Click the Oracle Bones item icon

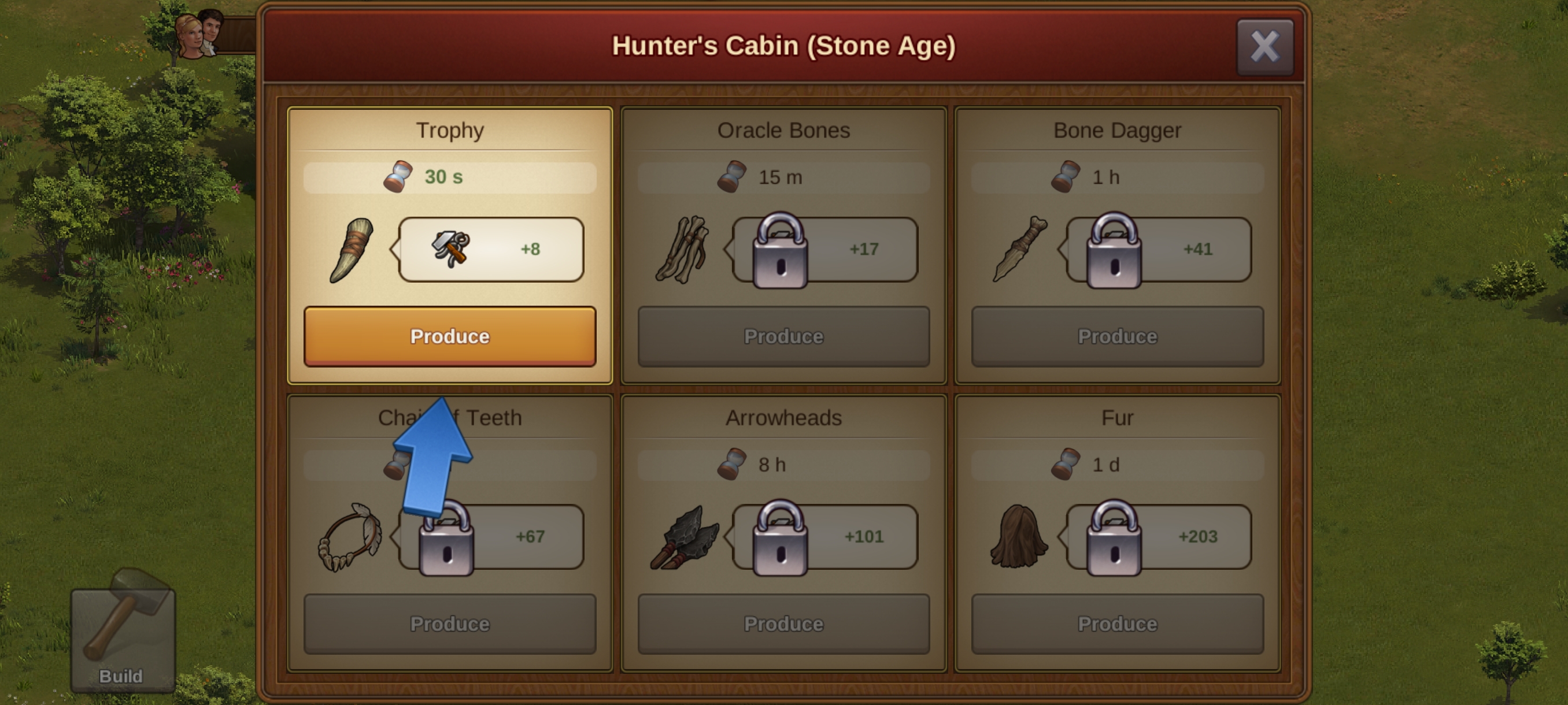pos(683,250)
